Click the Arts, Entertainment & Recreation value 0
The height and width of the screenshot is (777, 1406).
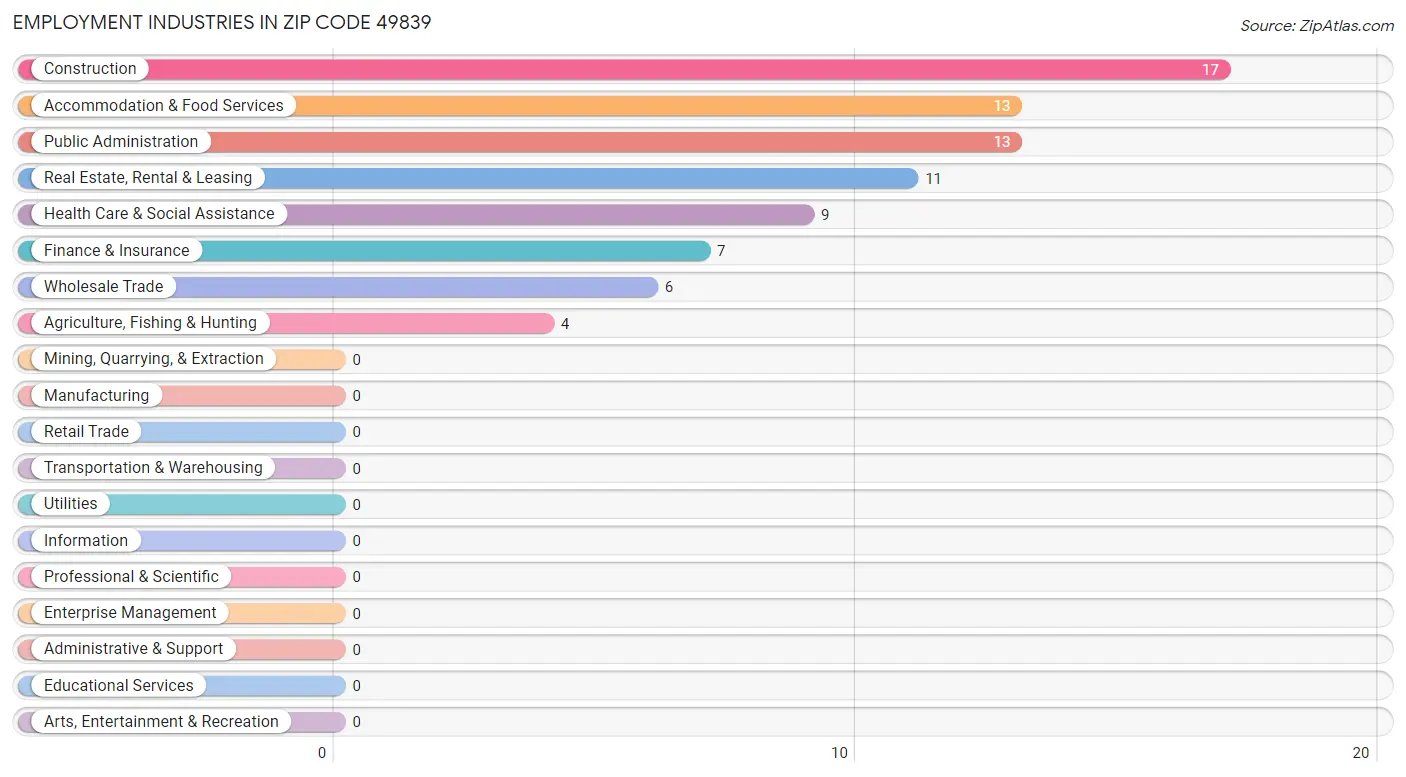pyautogui.click(x=357, y=722)
